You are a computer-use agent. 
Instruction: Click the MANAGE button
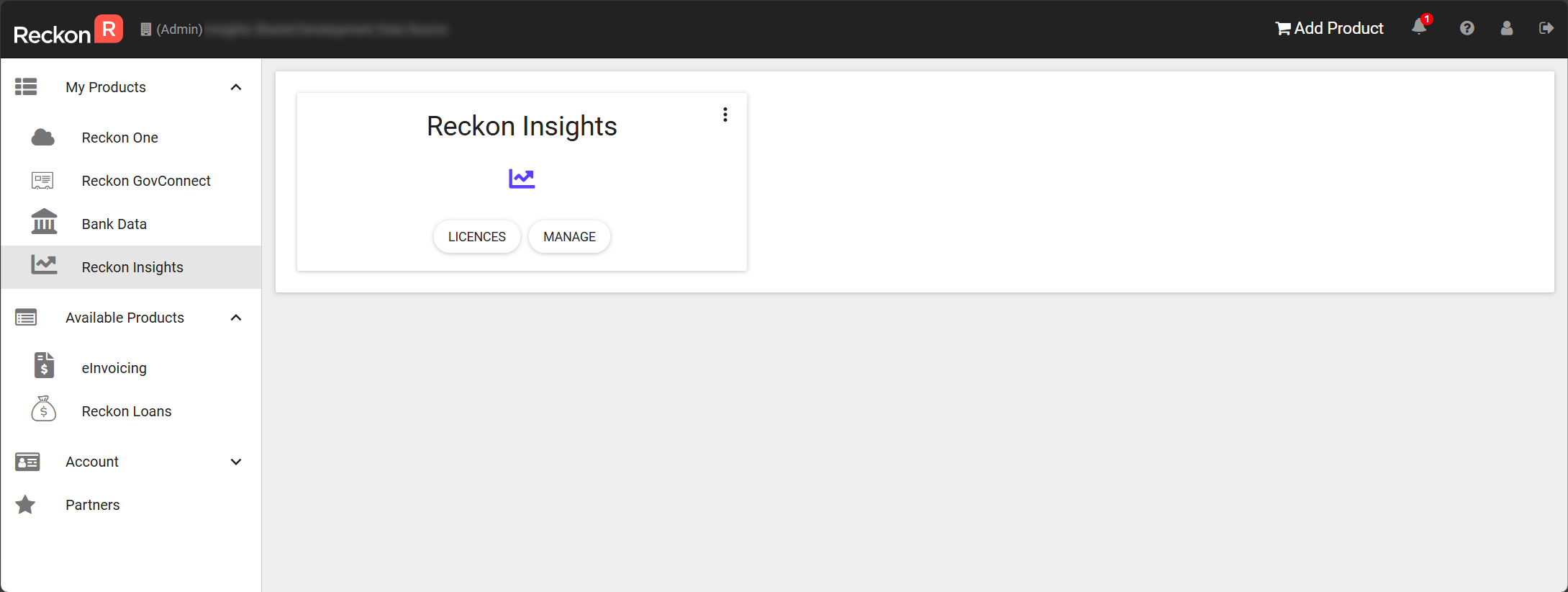tap(569, 237)
